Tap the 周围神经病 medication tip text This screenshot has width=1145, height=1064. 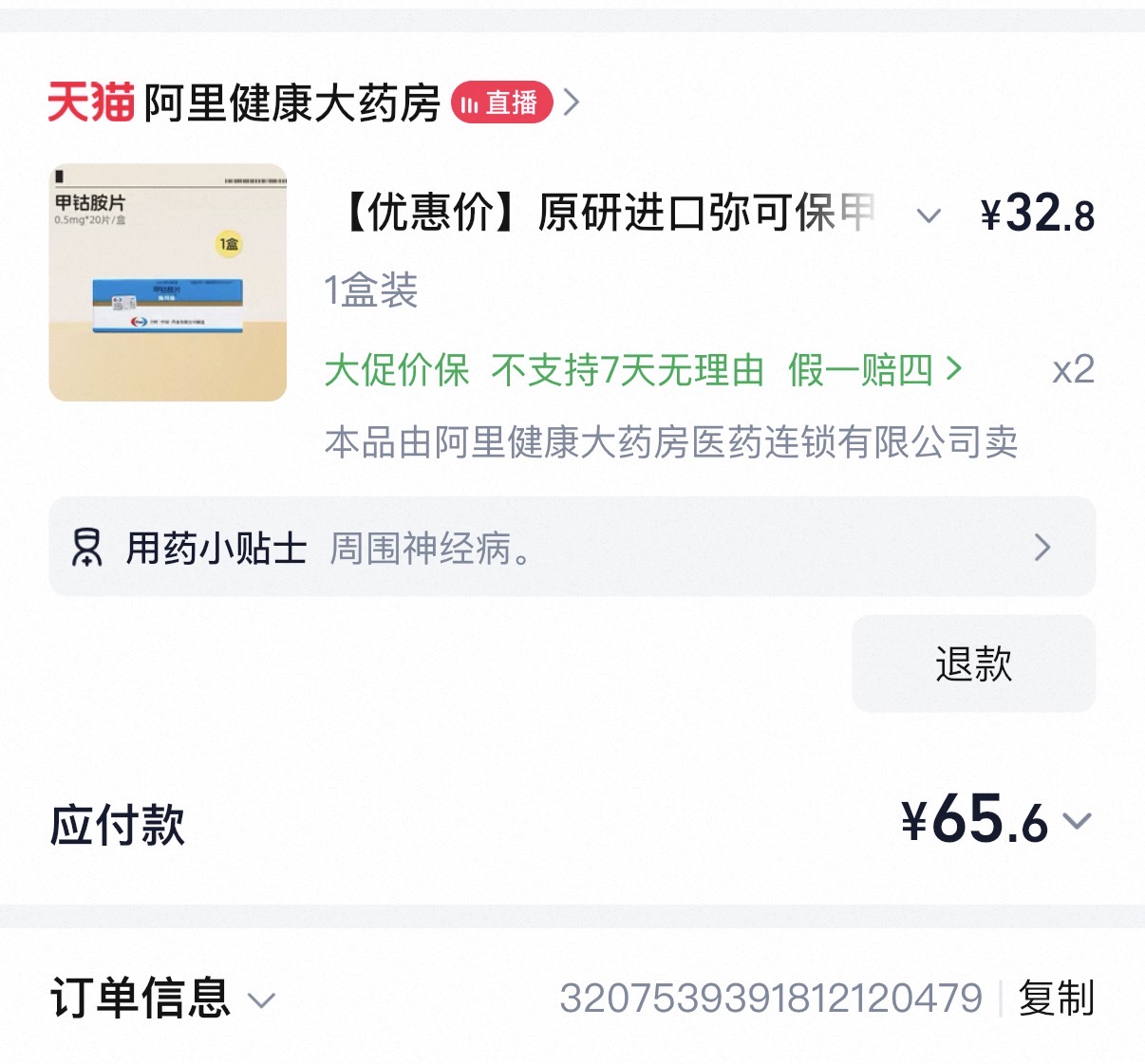(429, 548)
